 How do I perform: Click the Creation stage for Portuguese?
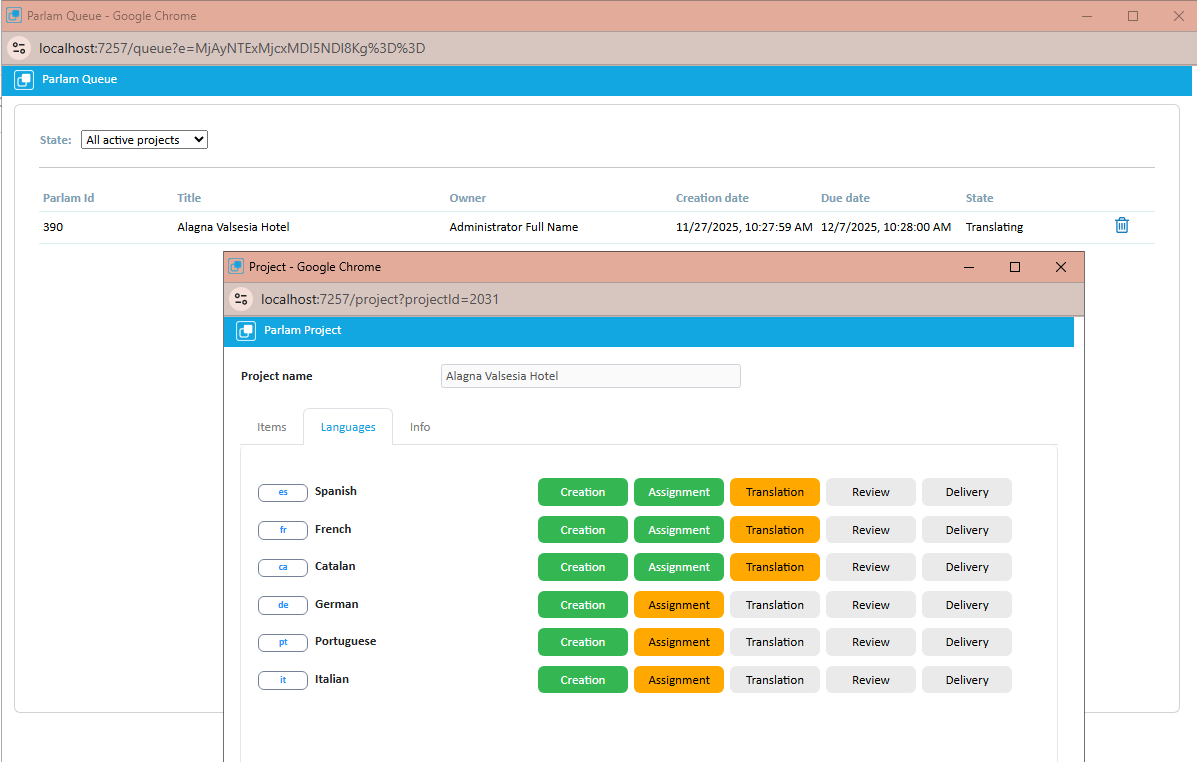pyautogui.click(x=582, y=642)
